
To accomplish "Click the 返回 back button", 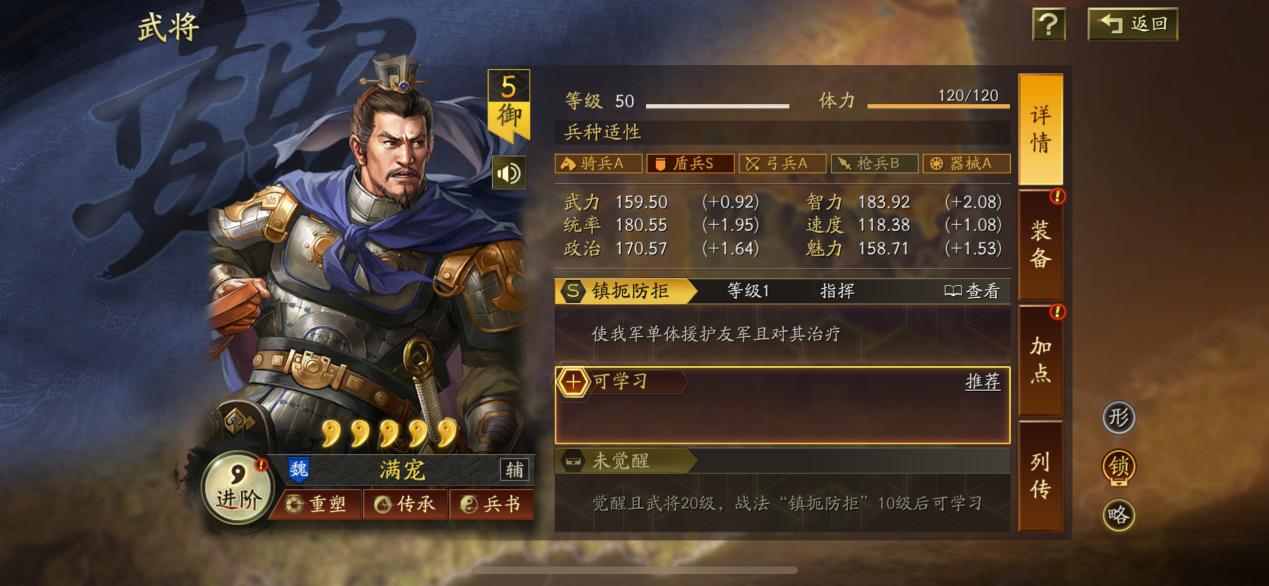I will pyautogui.click(x=1133, y=24).
